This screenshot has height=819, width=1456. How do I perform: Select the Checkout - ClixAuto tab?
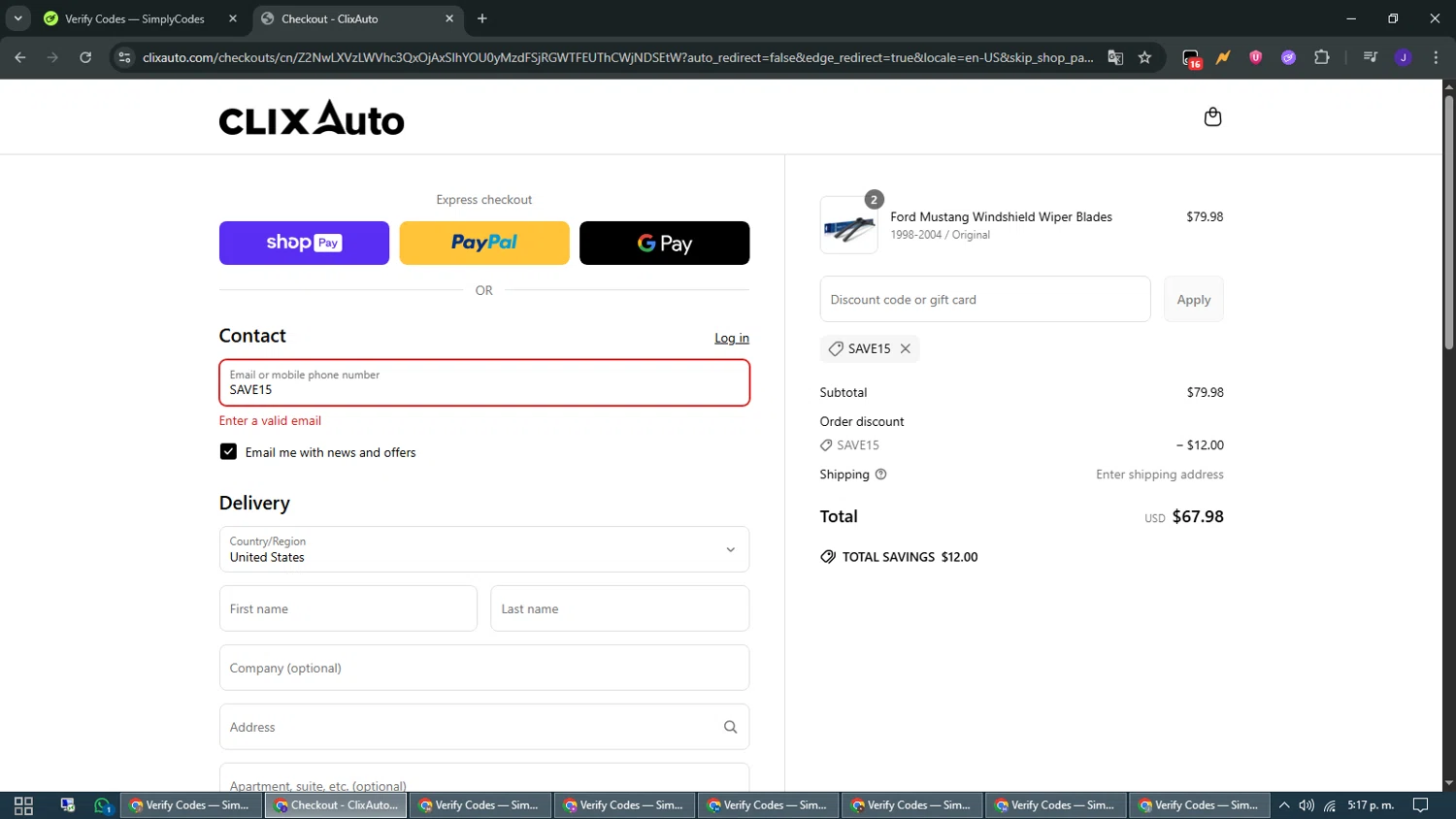(x=358, y=18)
